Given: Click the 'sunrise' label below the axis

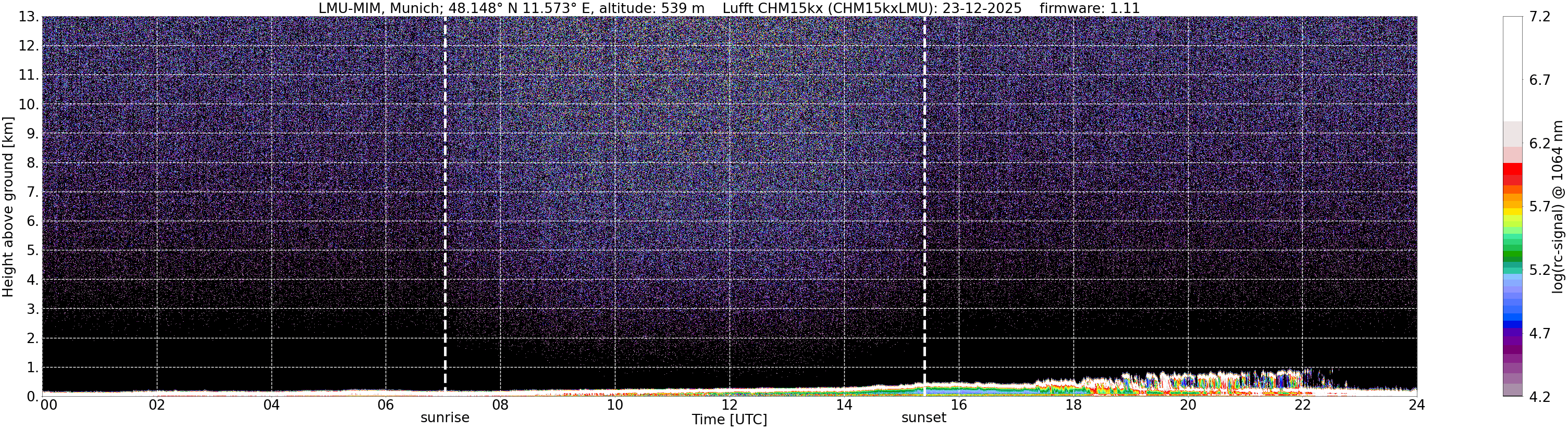Looking at the screenshot, I should tap(445, 418).
